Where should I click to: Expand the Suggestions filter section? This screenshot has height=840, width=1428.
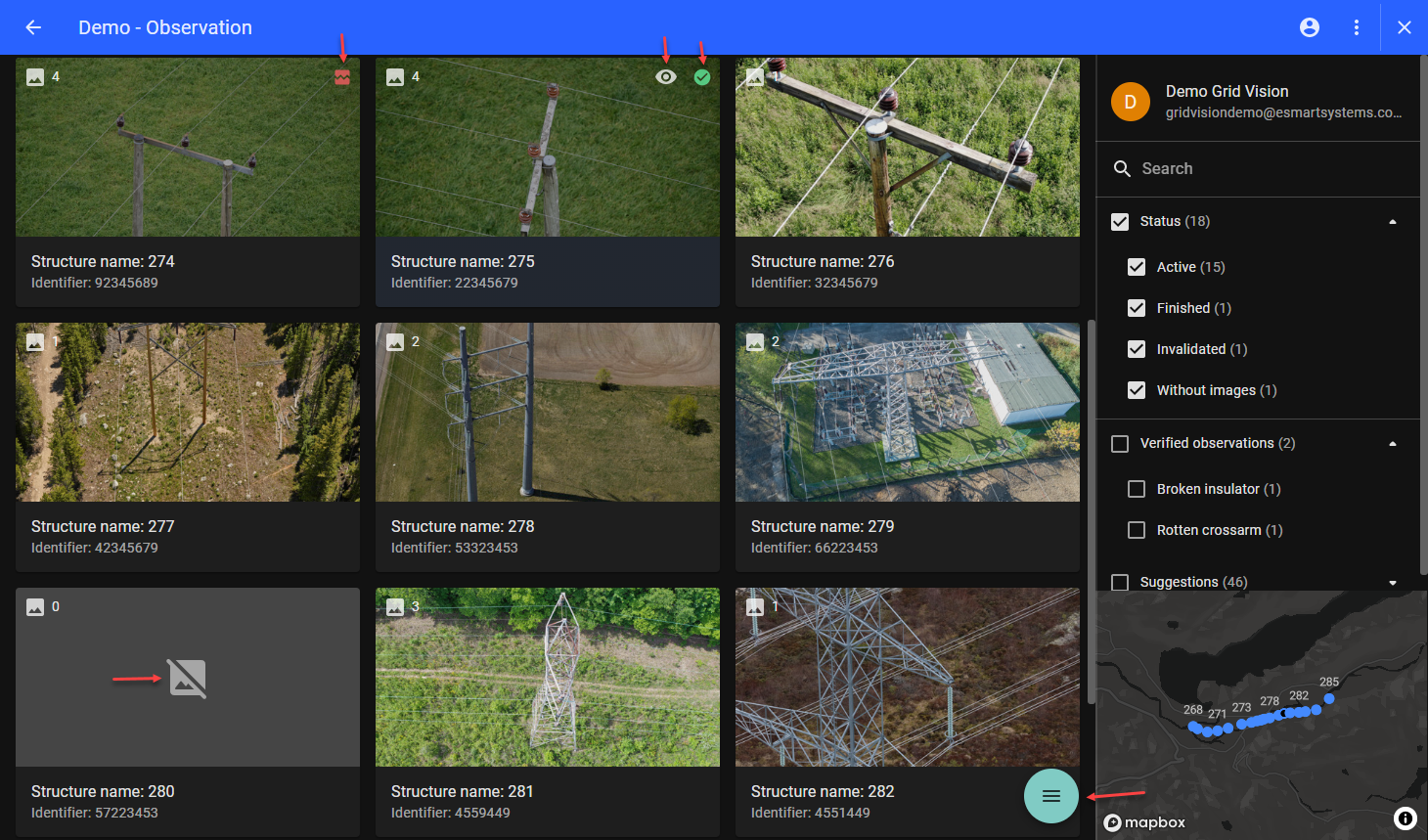click(1393, 583)
